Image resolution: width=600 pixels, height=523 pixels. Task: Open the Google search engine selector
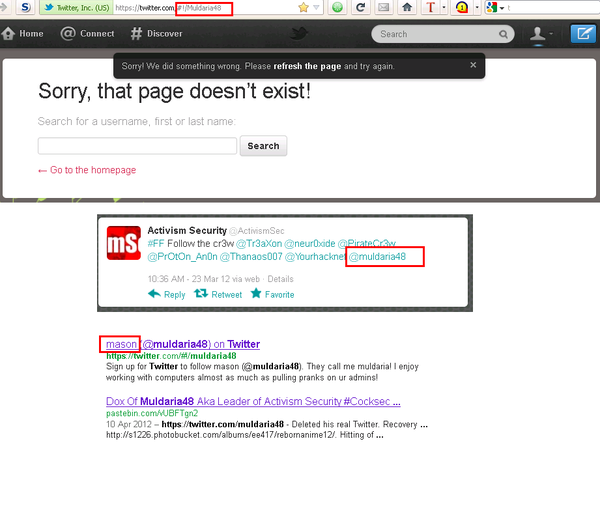pos(496,7)
